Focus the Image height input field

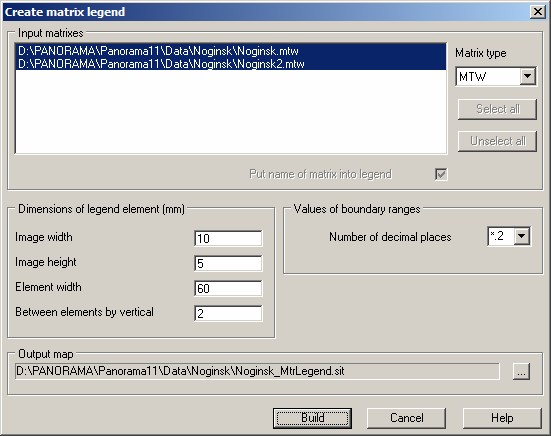(228, 263)
